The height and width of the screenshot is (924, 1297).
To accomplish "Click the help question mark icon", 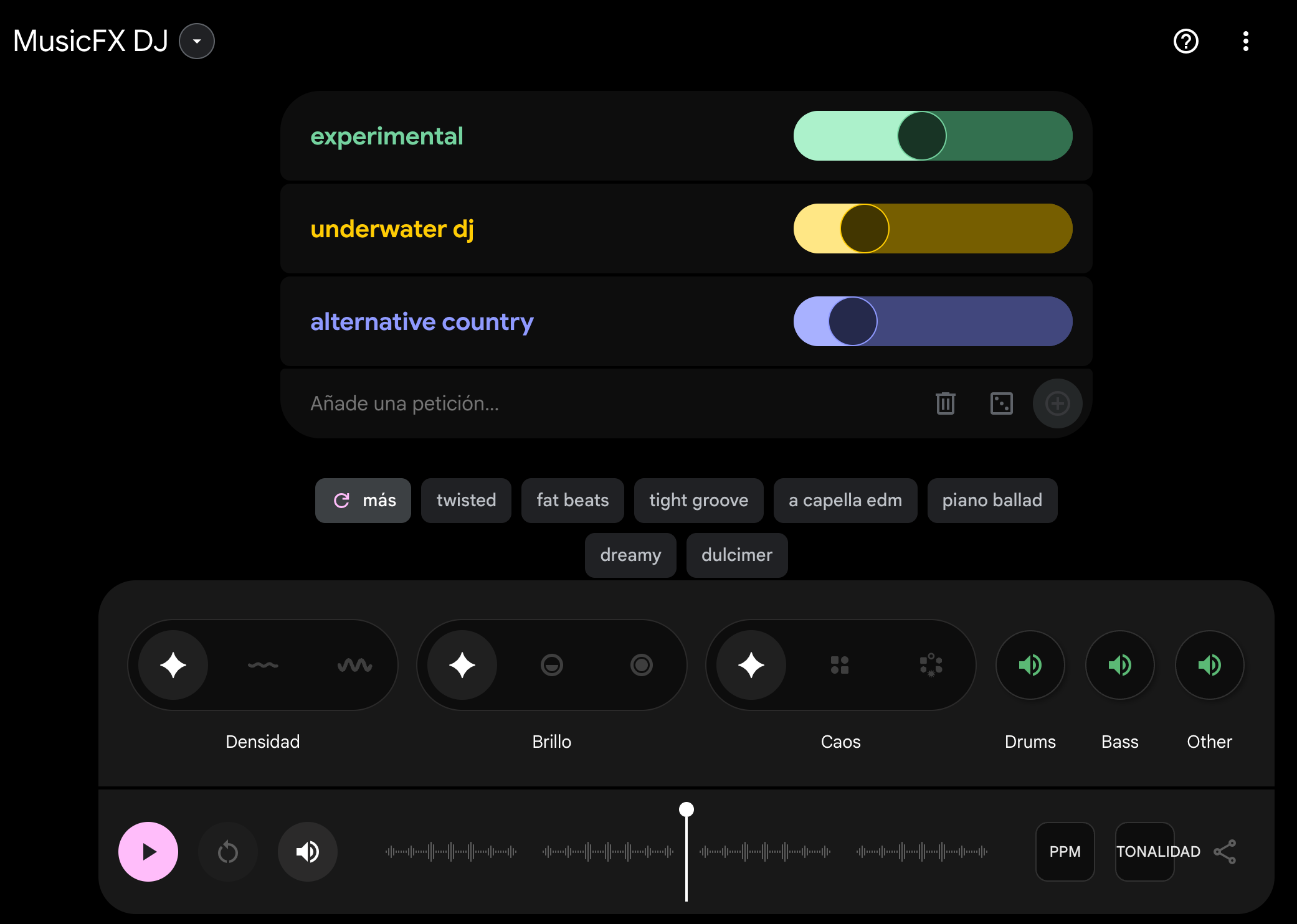I will coord(1185,42).
